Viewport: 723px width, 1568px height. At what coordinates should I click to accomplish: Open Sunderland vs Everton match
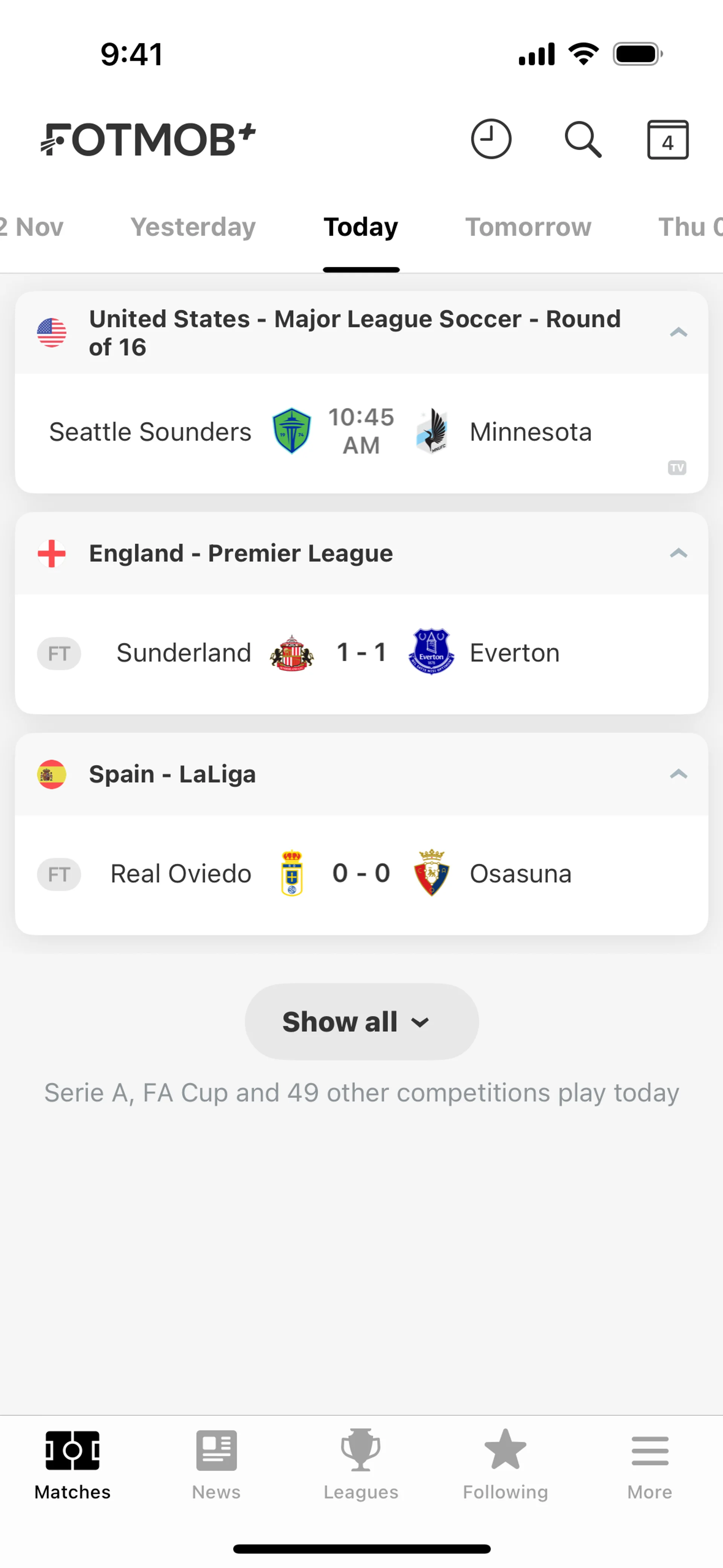pos(361,653)
